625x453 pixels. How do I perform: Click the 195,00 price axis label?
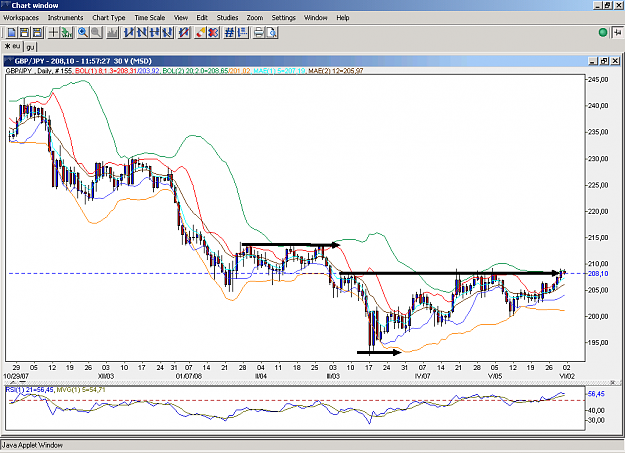[x=598, y=343]
